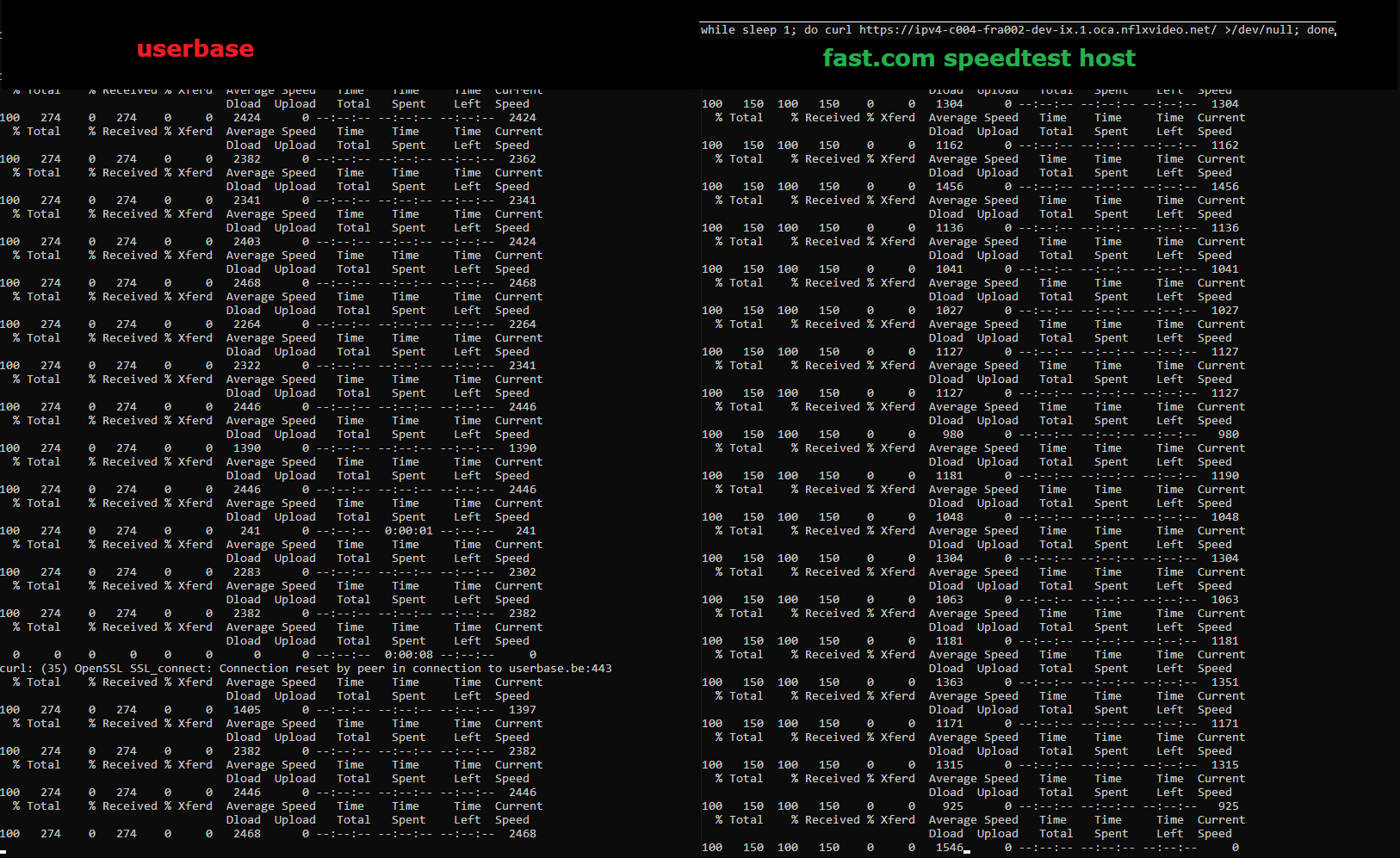Click the 1190 current speed value
The image size is (1400, 858).
(x=1224, y=476)
